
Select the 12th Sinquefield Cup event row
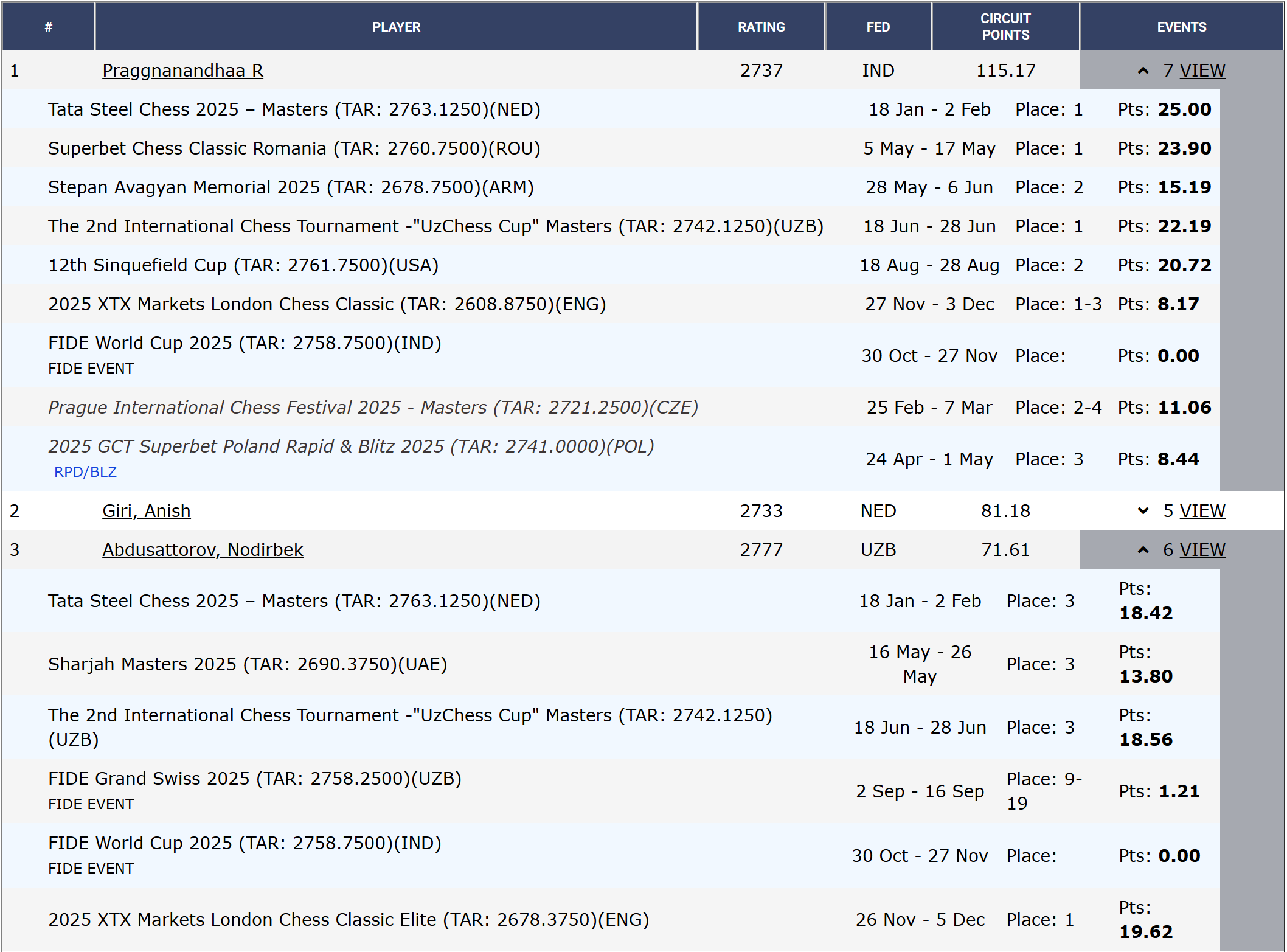(611, 265)
